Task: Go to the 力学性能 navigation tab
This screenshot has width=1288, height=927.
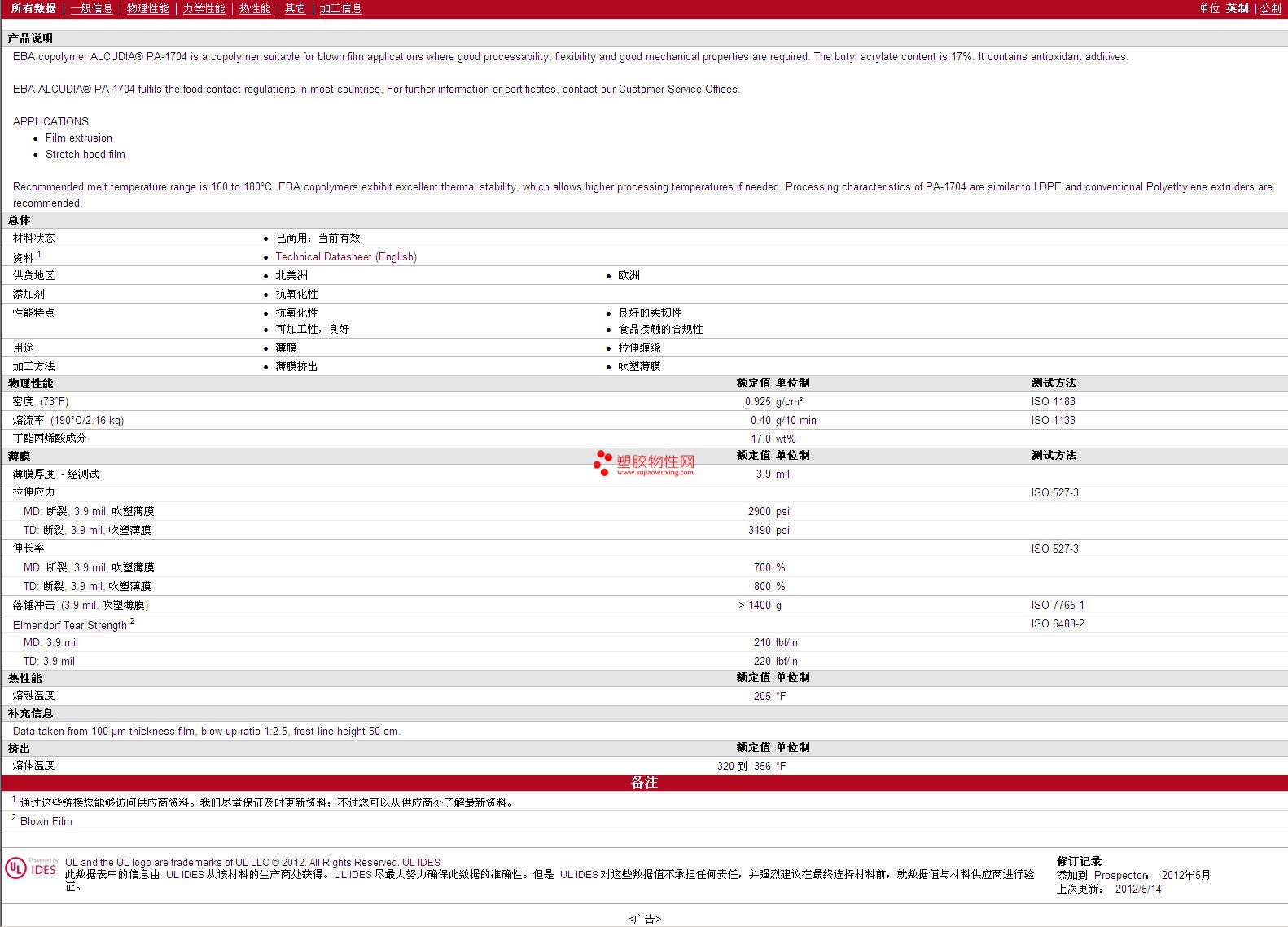Action: (204, 8)
